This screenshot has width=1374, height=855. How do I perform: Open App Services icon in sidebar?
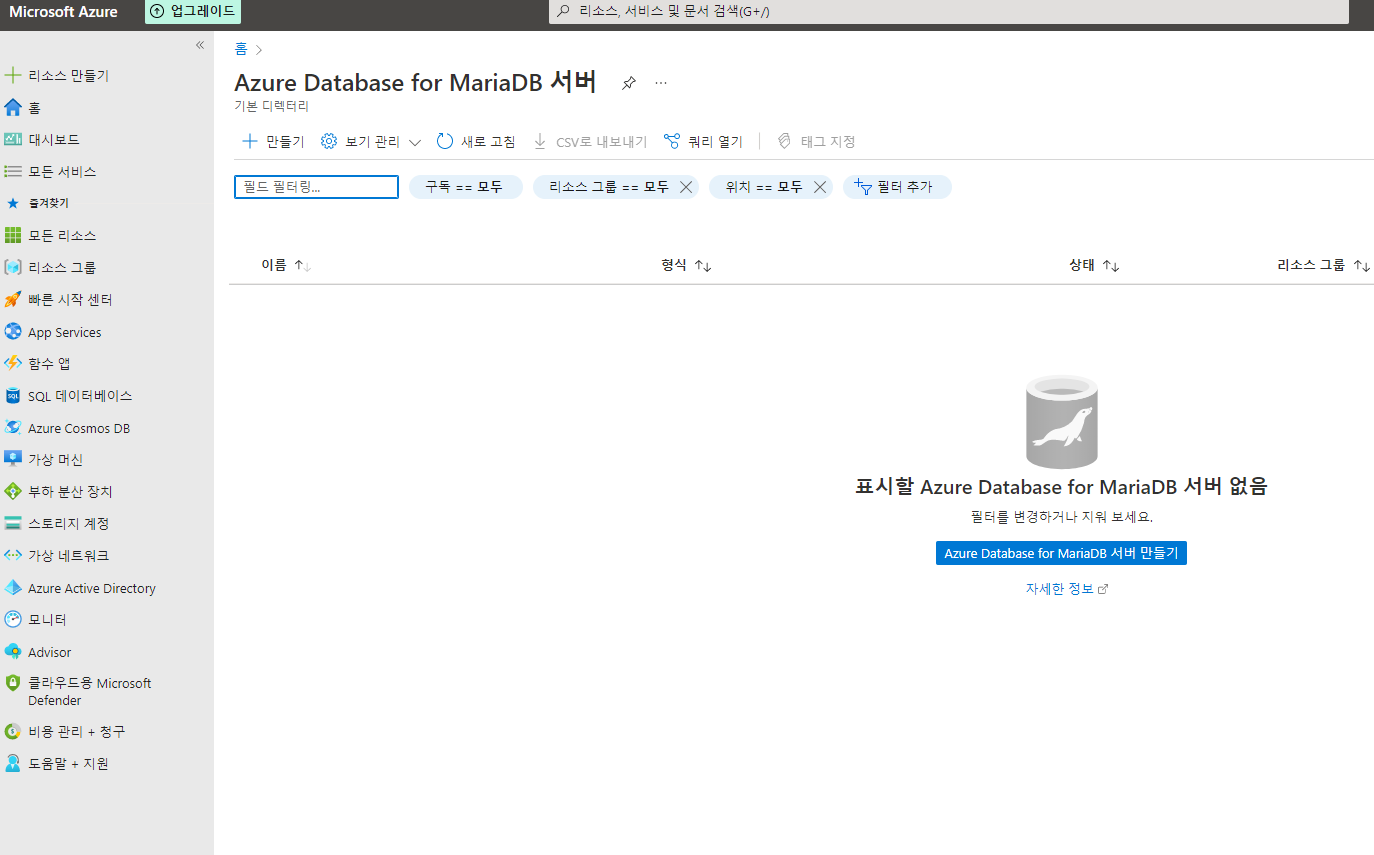tap(13, 332)
